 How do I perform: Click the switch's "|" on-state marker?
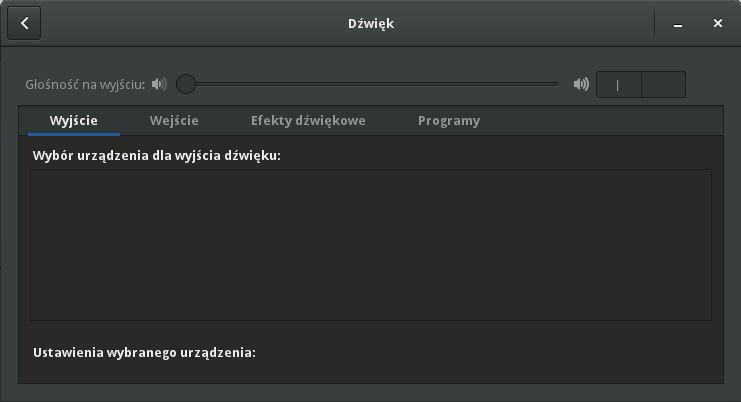(618, 84)
